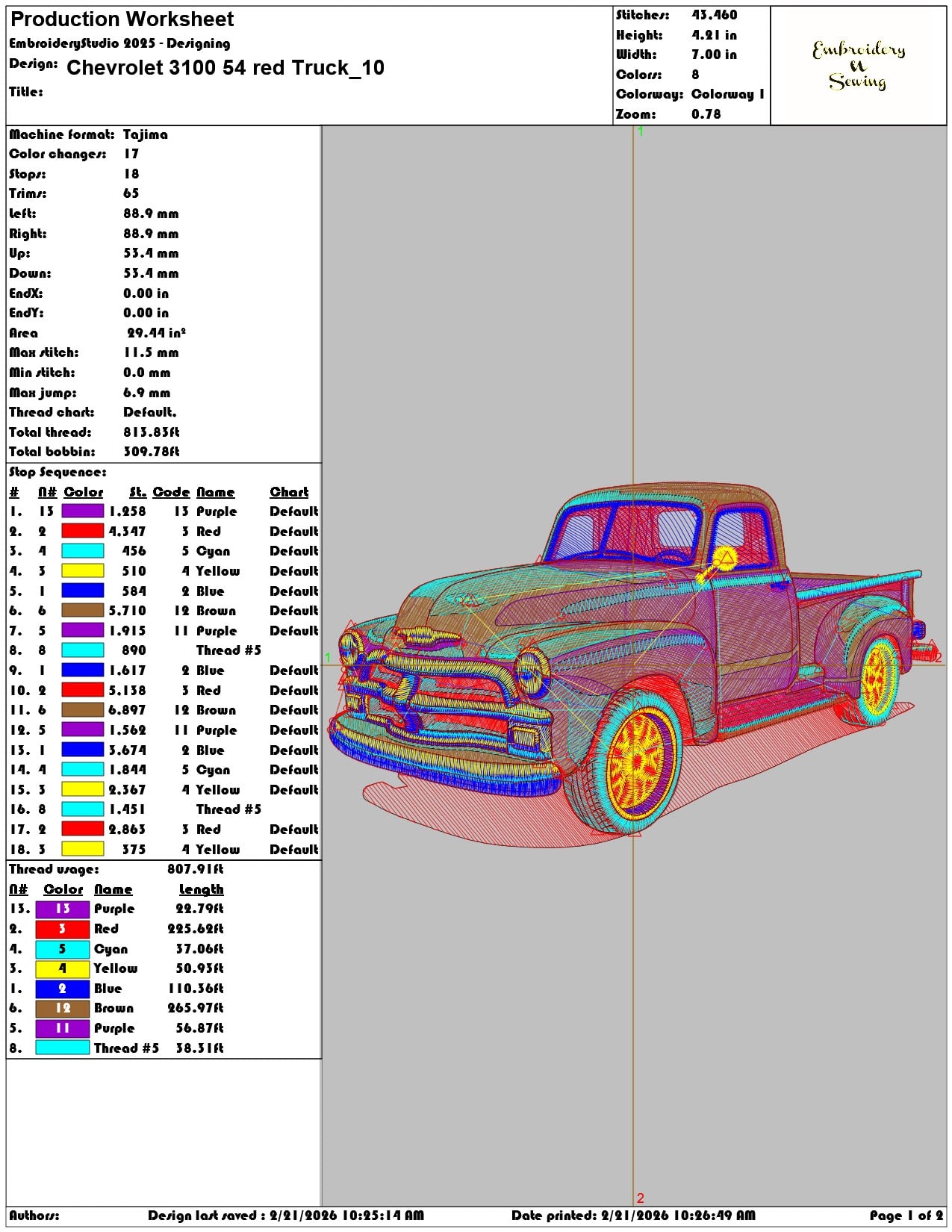This screenshot has width=952, height=1232.
Task: Pick the cyan swatch in stop 3
Action: coord(82,551)
